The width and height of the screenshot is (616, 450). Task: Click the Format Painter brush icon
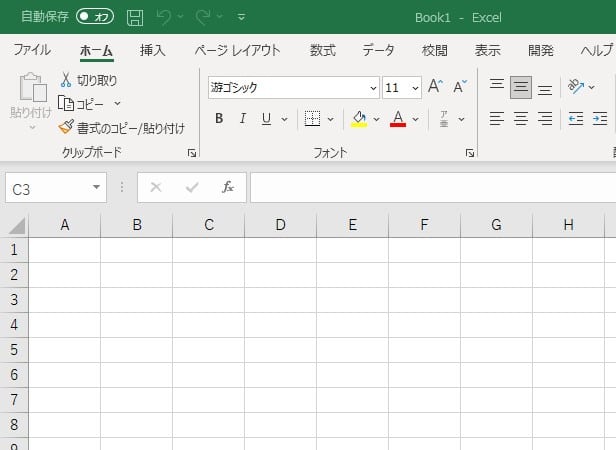pos(66,127)
